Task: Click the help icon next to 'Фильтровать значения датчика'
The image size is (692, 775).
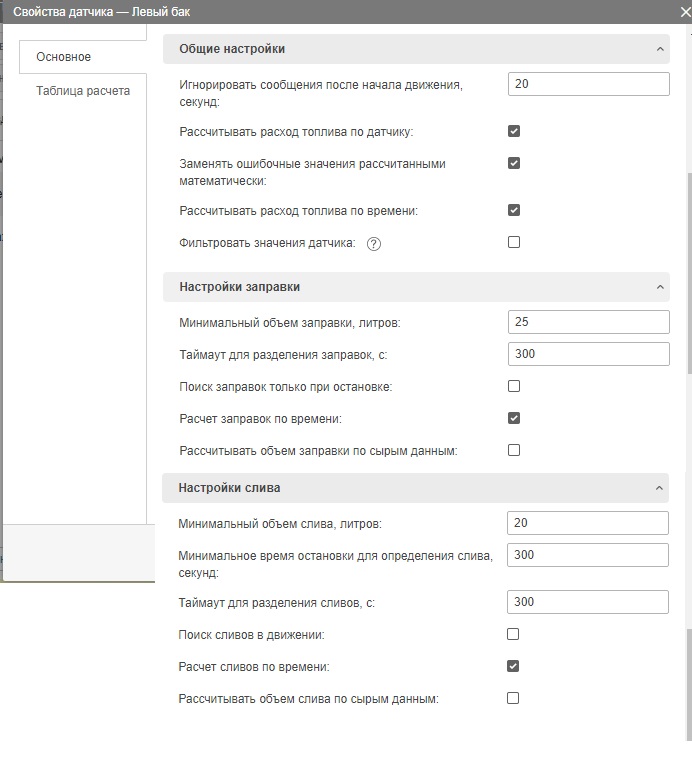Action: click(374, 243)
